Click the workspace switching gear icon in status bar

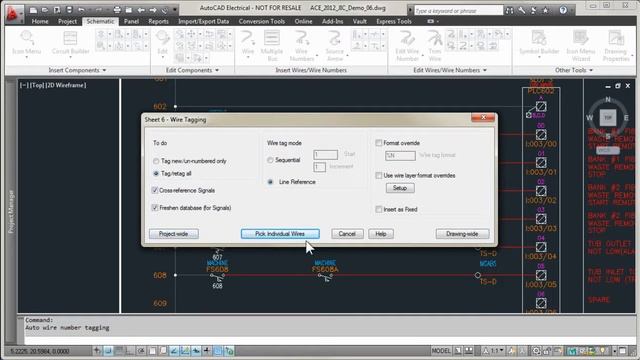[536, 351]
